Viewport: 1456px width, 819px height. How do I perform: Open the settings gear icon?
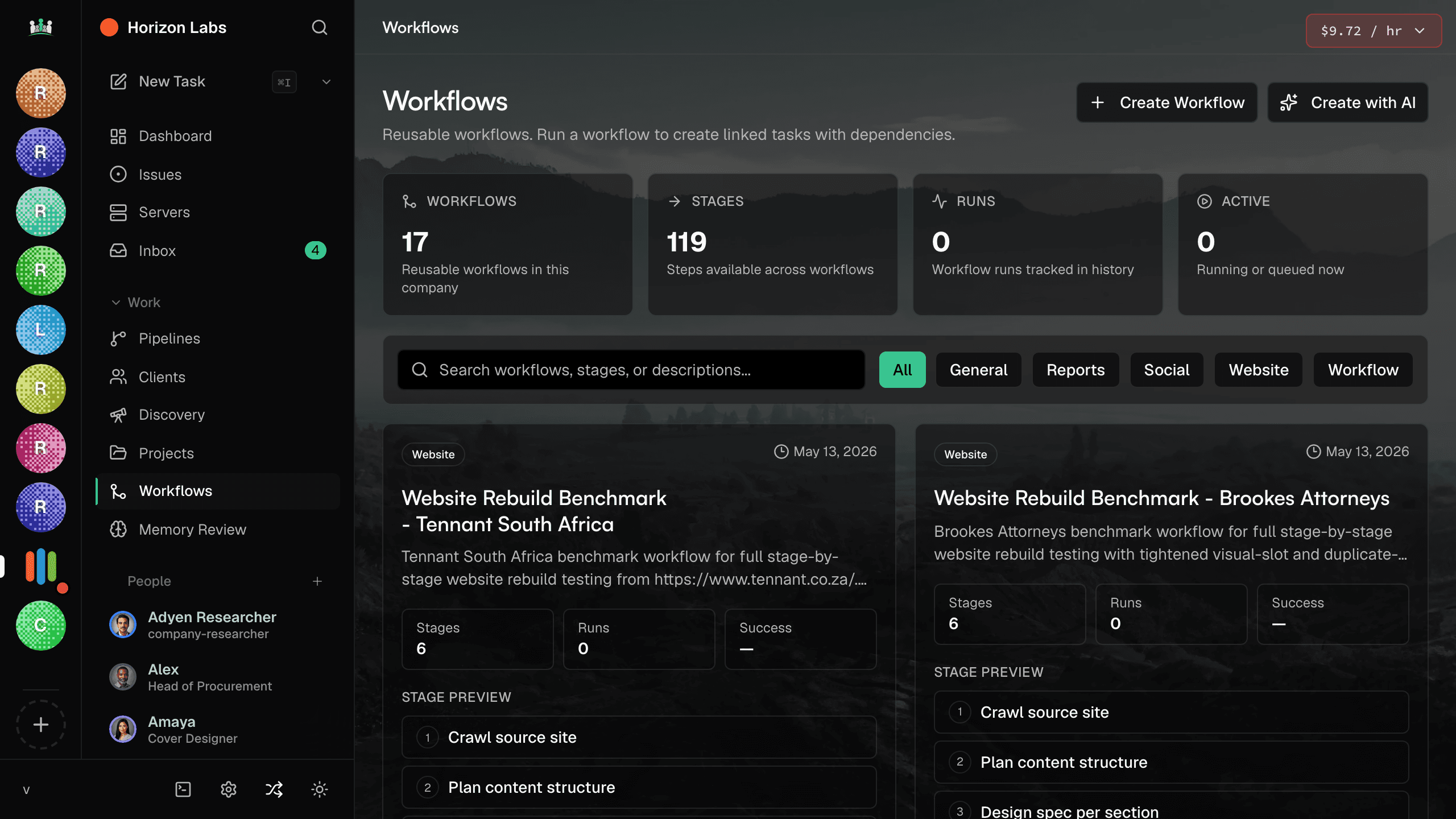point(229,789)
